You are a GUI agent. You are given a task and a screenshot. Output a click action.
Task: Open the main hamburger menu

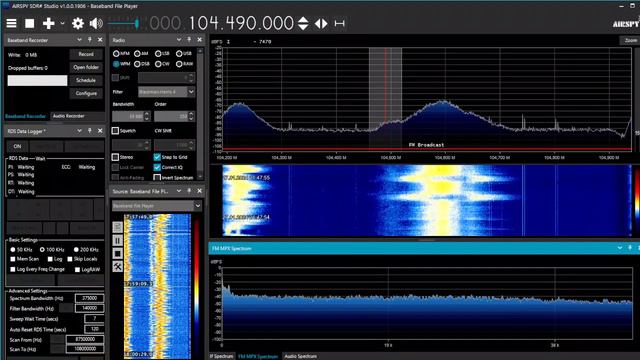click(x=11, y=23)
